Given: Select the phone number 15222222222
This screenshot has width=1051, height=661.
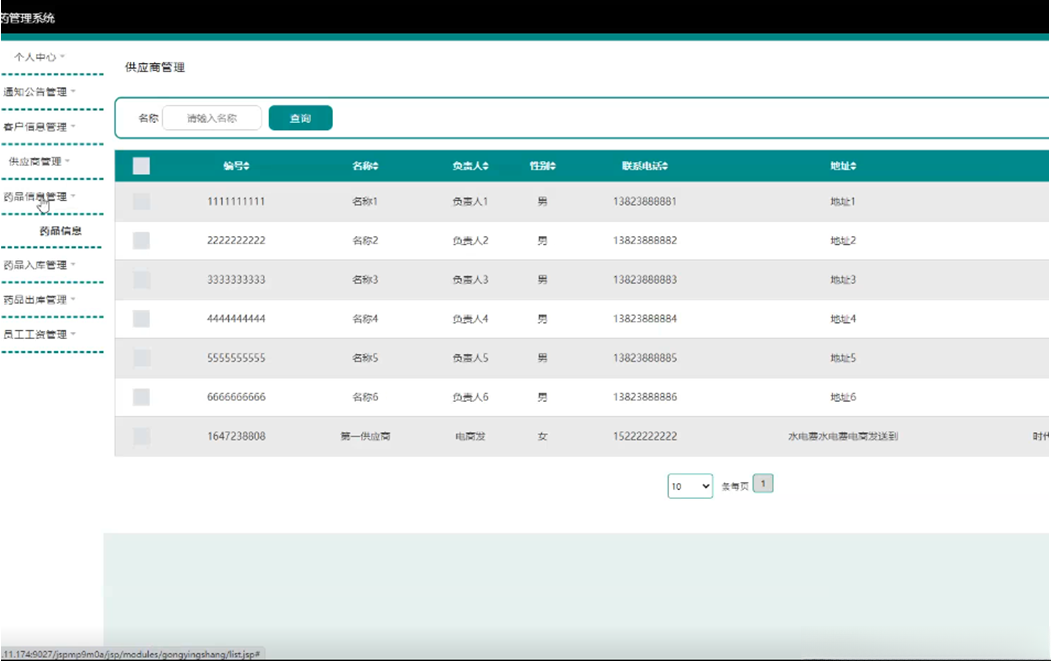Looking at the screenshot, I should coord(645,436).
